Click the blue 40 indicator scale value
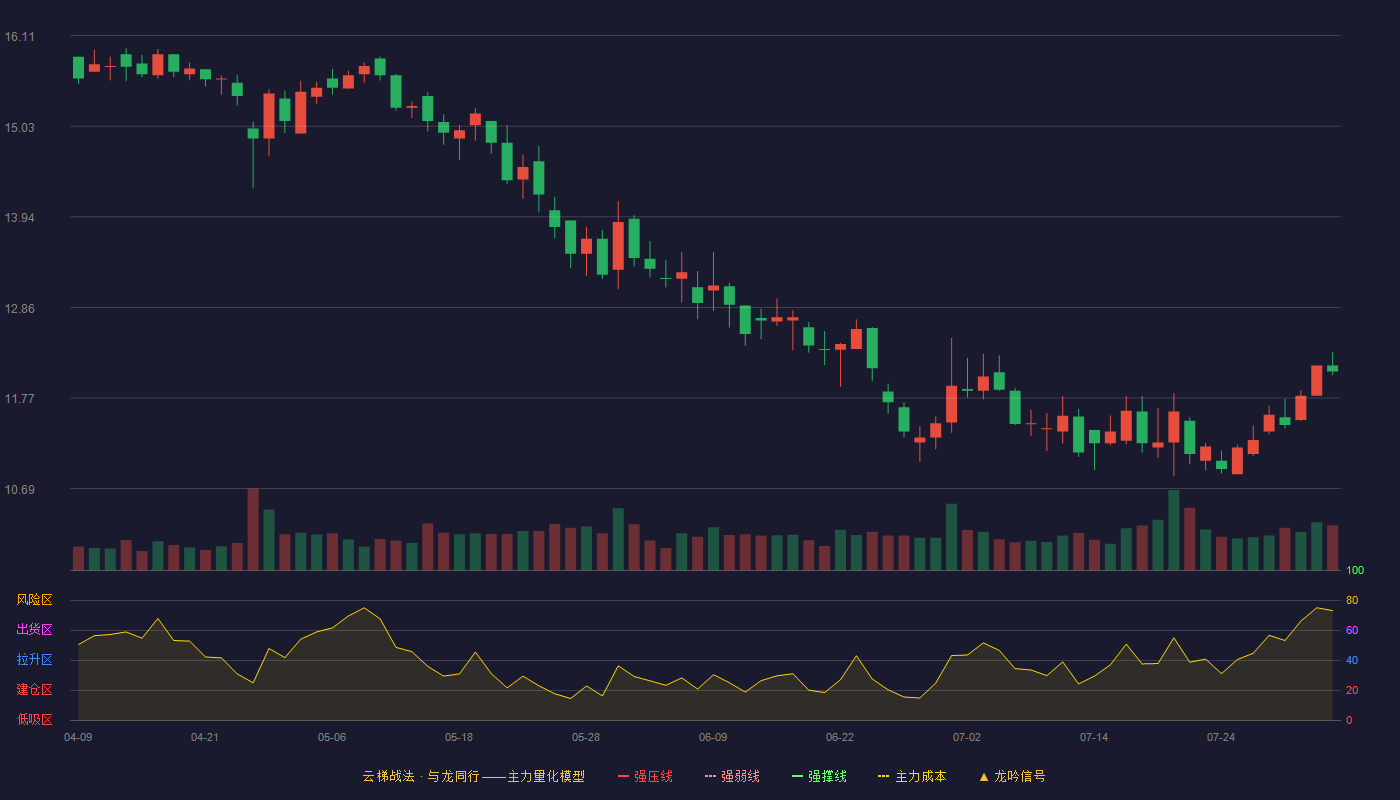Viewport: 1400px width, 800px height. coord(1352,660)
